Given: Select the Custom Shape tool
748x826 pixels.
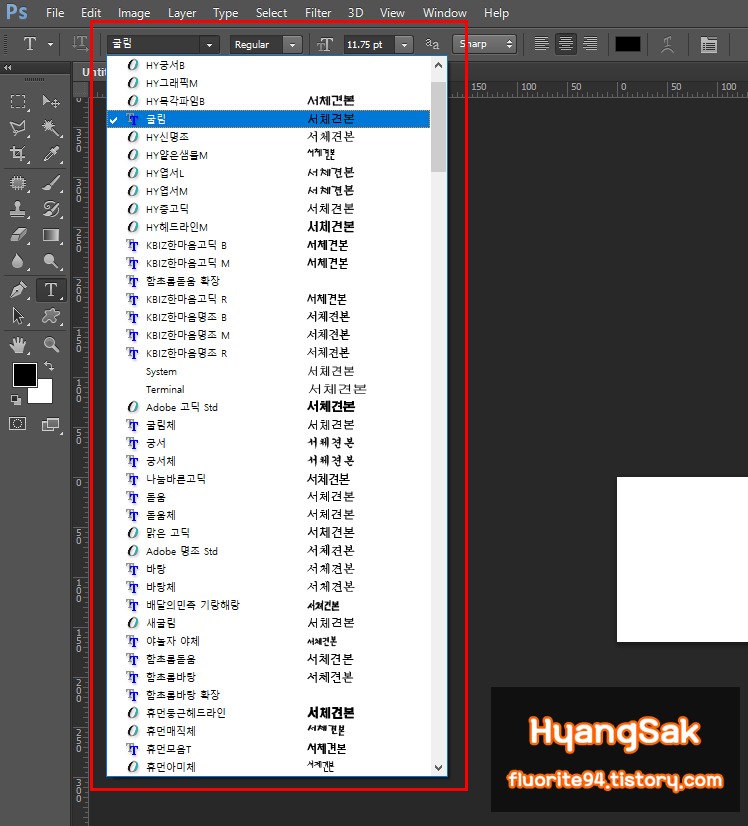Looking at the screenshot, I should tap(51, 316).
